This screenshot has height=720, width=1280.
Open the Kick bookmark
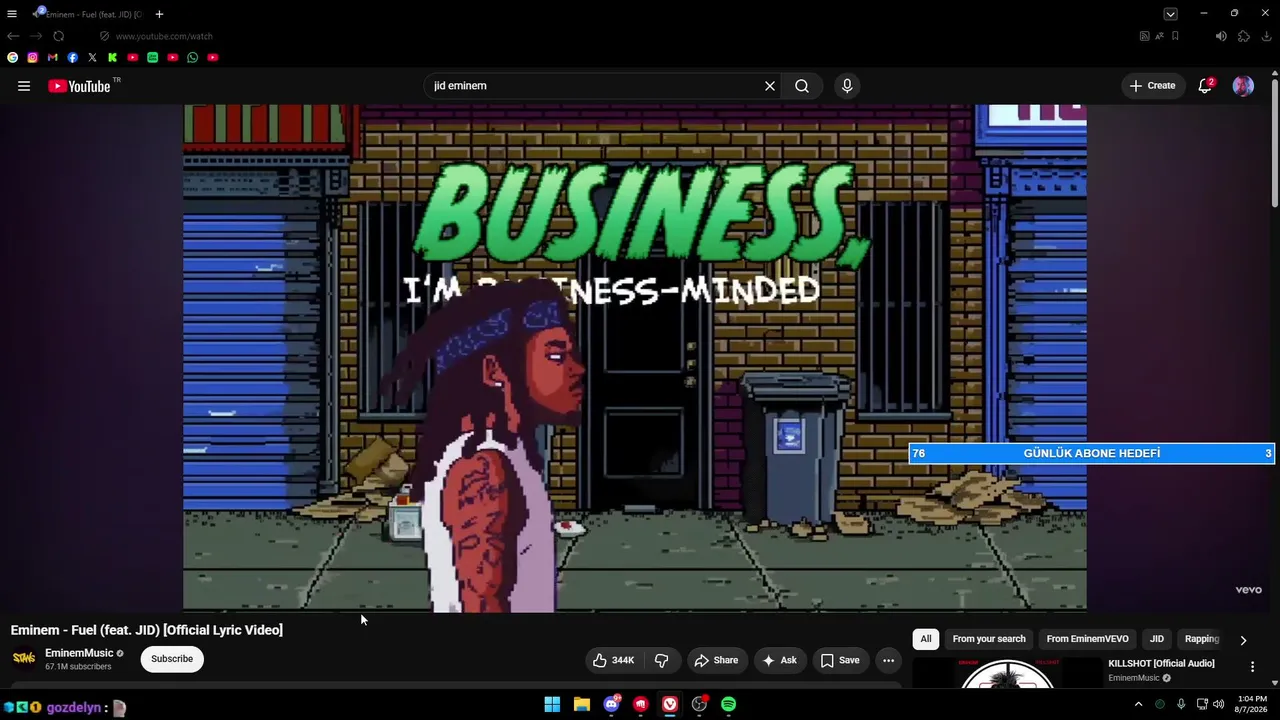(x=113, y=58)
